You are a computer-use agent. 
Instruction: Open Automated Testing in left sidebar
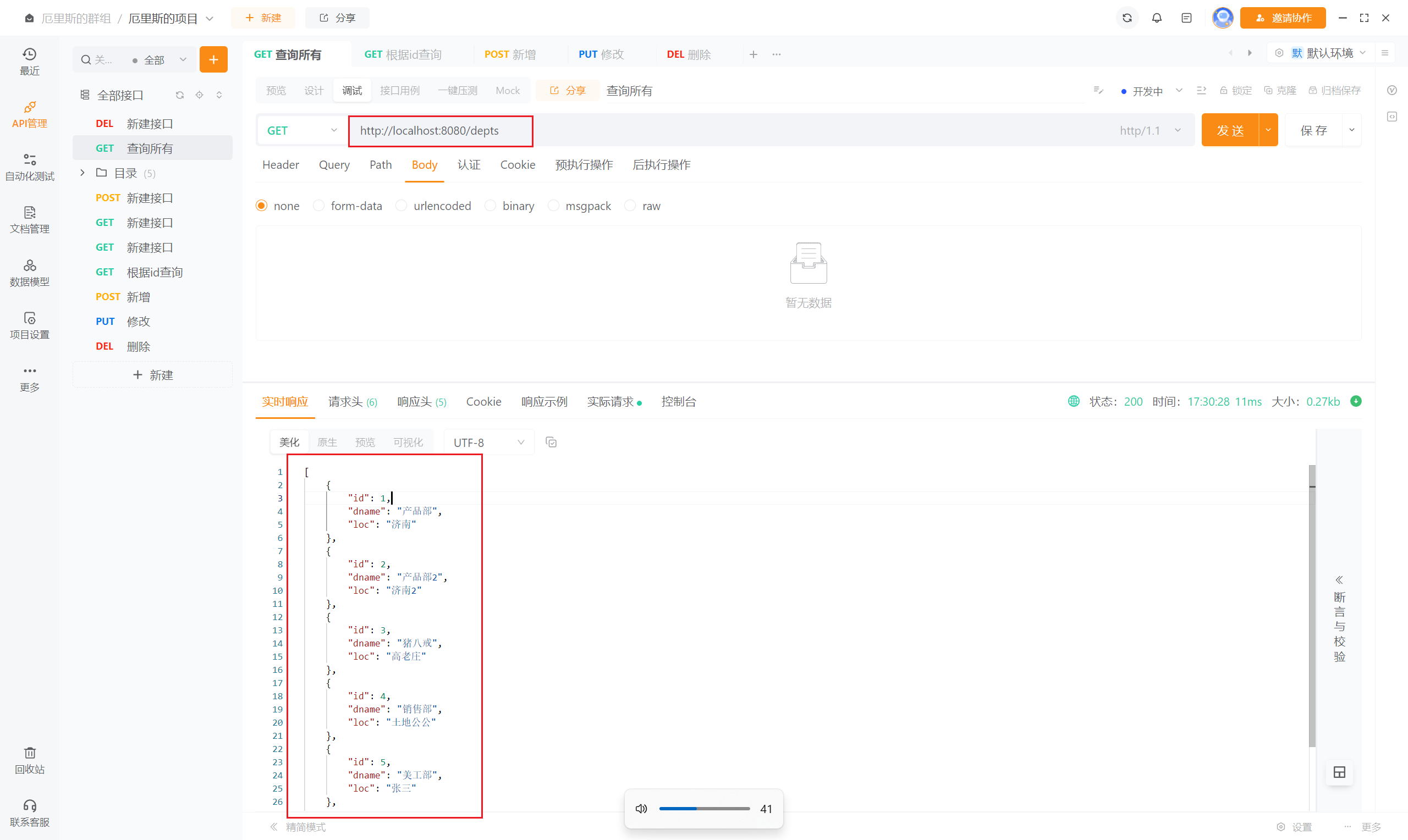[x=30, y=167]
